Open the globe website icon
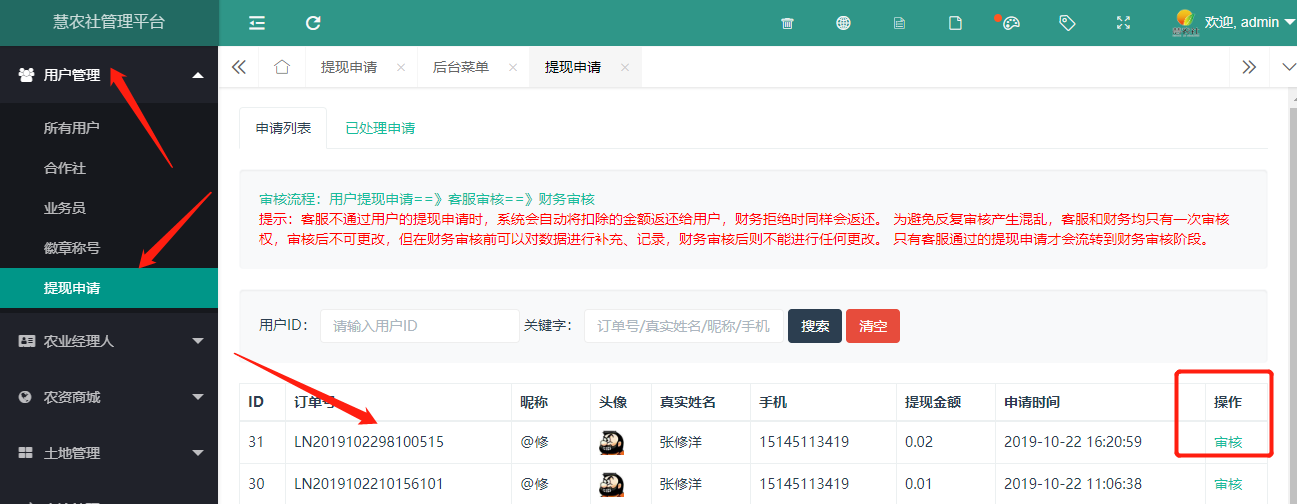Image resolution: width=1297 pixels, height=504 pixels. point(843,23)
